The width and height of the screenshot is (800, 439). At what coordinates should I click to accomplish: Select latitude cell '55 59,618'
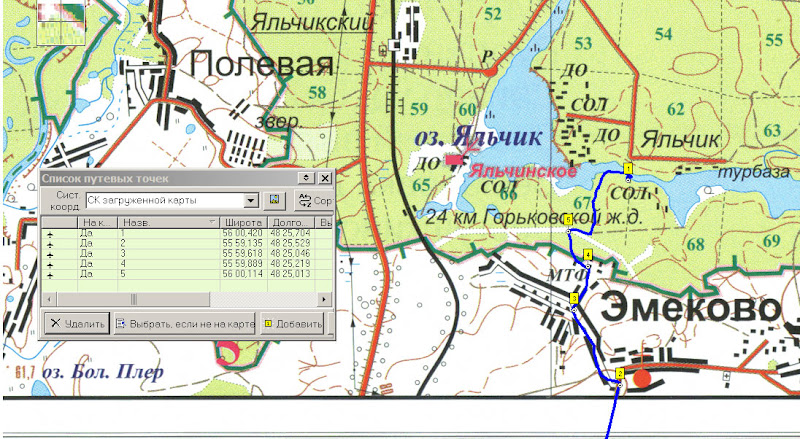click(242, 254)
